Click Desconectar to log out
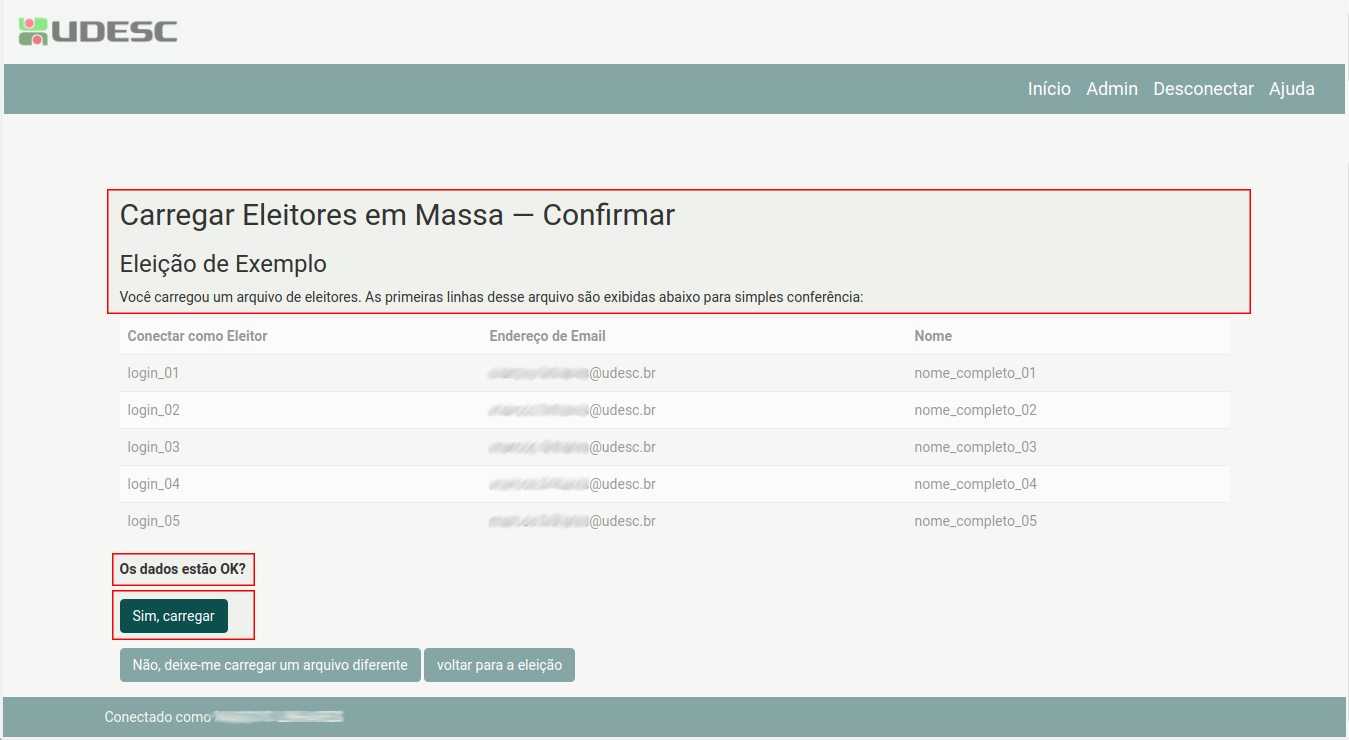Image resolution: width=1349 pixels, height=740 pixels. (x=1203, y=89)
